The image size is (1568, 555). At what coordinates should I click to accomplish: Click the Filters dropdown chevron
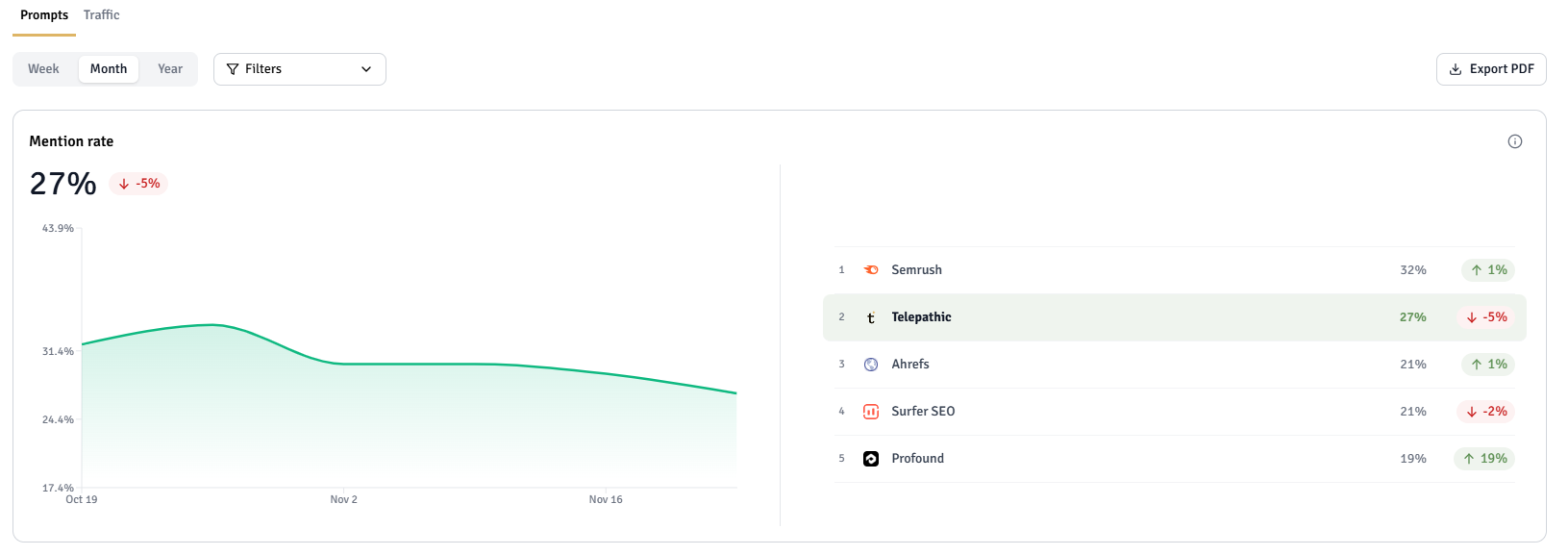[366, 69]
